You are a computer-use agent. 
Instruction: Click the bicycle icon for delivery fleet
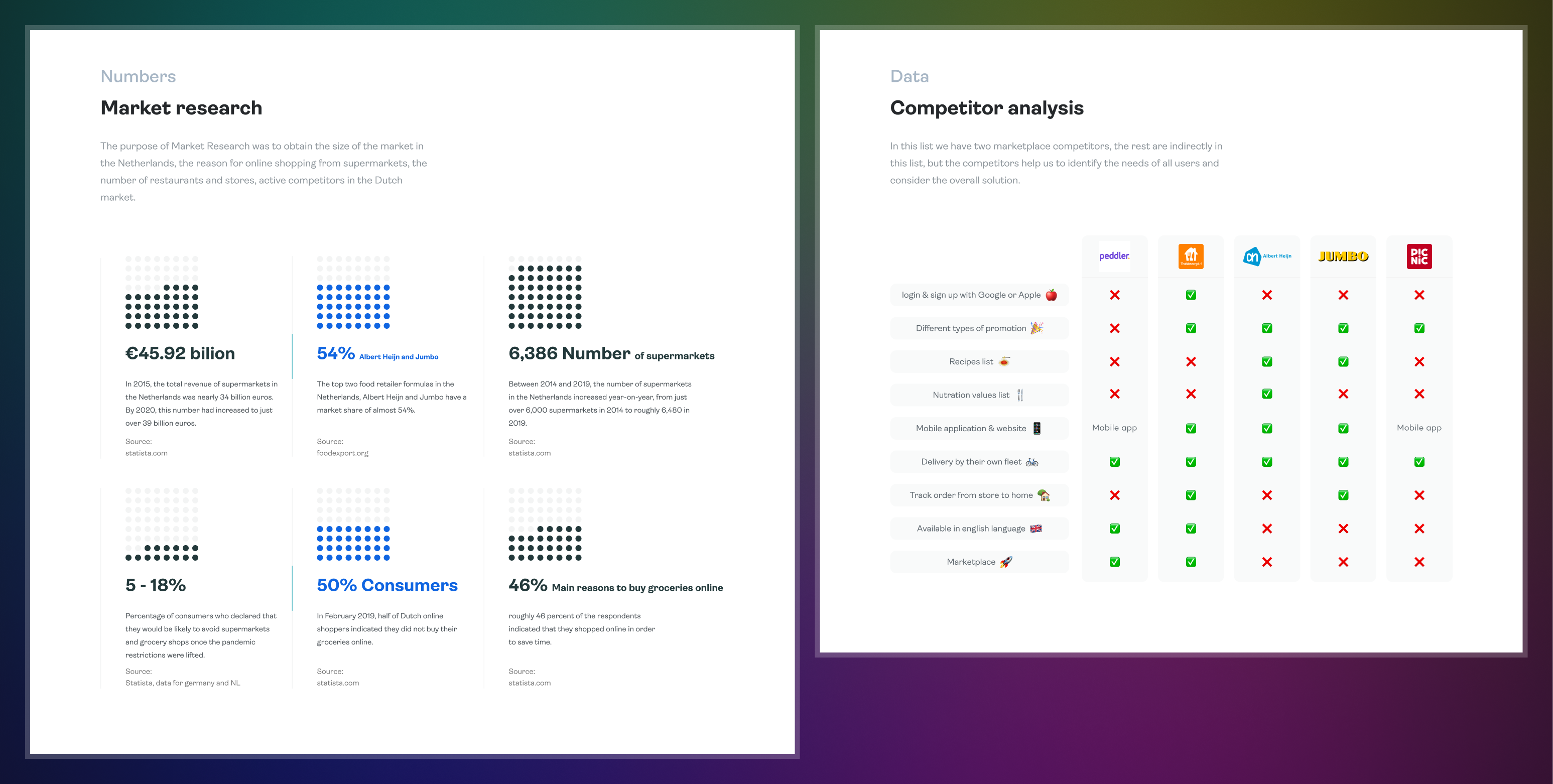[x=1031, y=462]
